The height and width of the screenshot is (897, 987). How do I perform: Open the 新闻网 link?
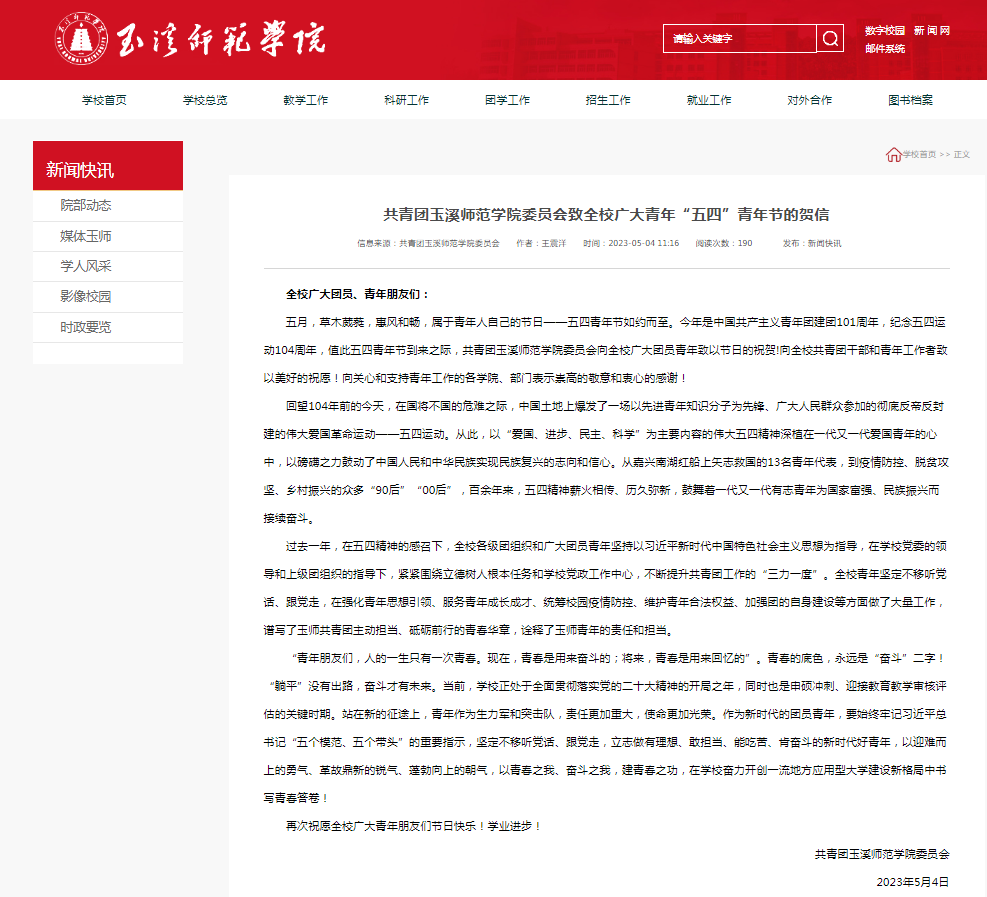(931, 31)
